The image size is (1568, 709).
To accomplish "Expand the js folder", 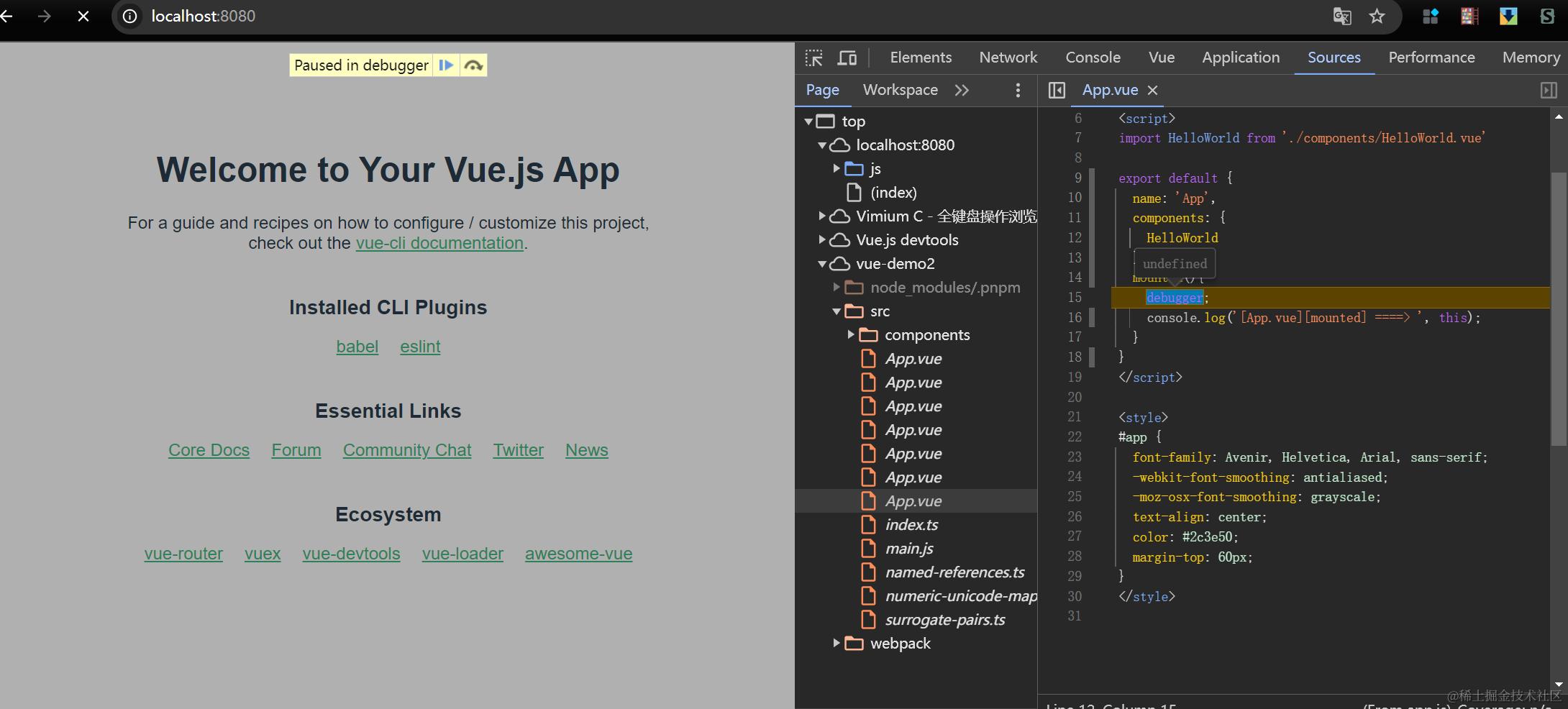I will [837, 168].
